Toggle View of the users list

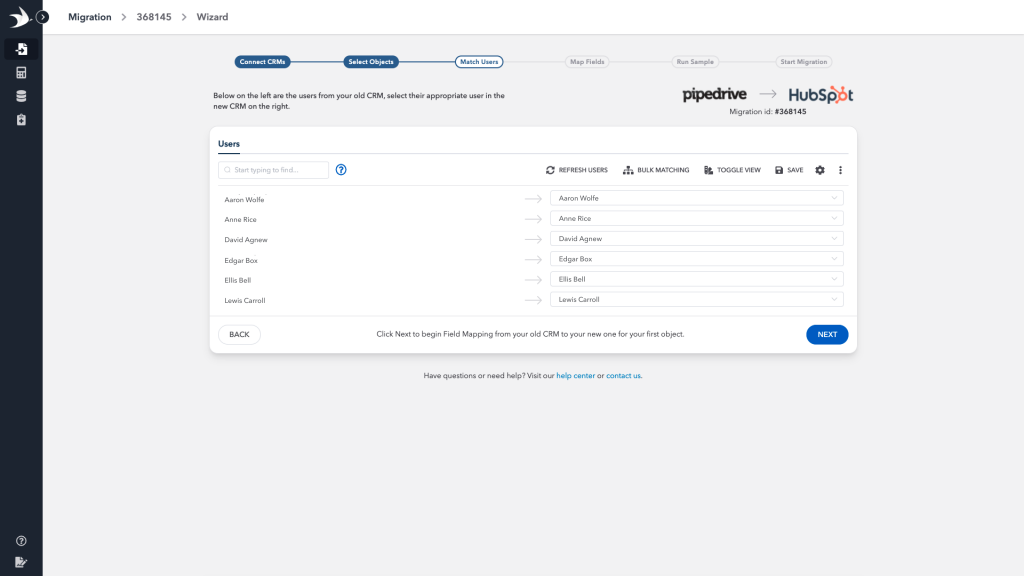point(732,170)
